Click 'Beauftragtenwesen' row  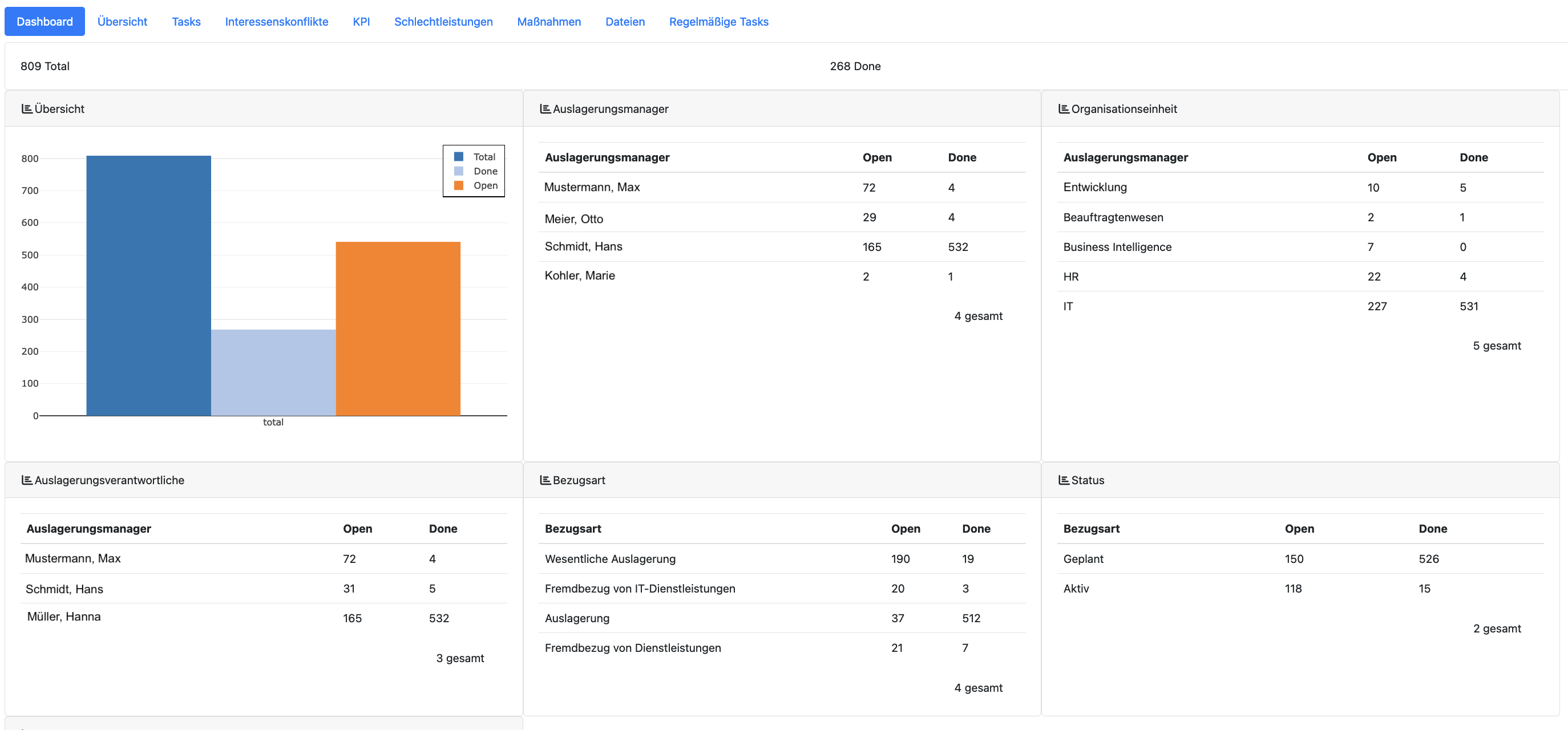coord(1300,217)
